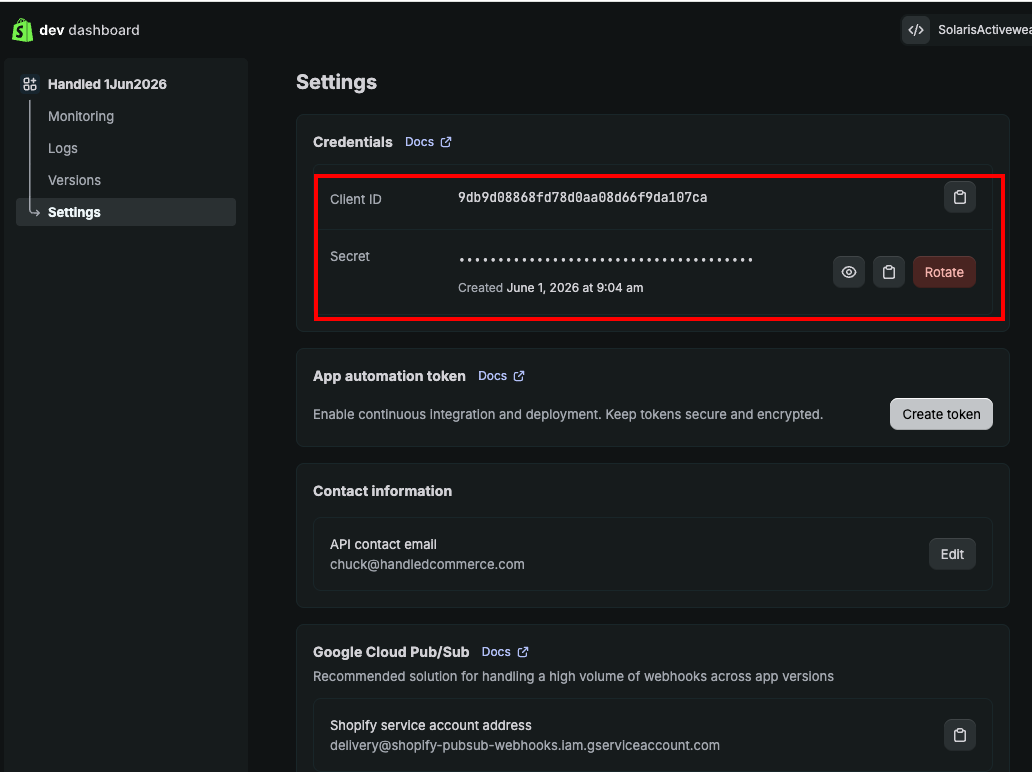This screenshot has width=1032, height=772.
Task: Copy the Client ID to the clipboard
Action: click(960, 197)
